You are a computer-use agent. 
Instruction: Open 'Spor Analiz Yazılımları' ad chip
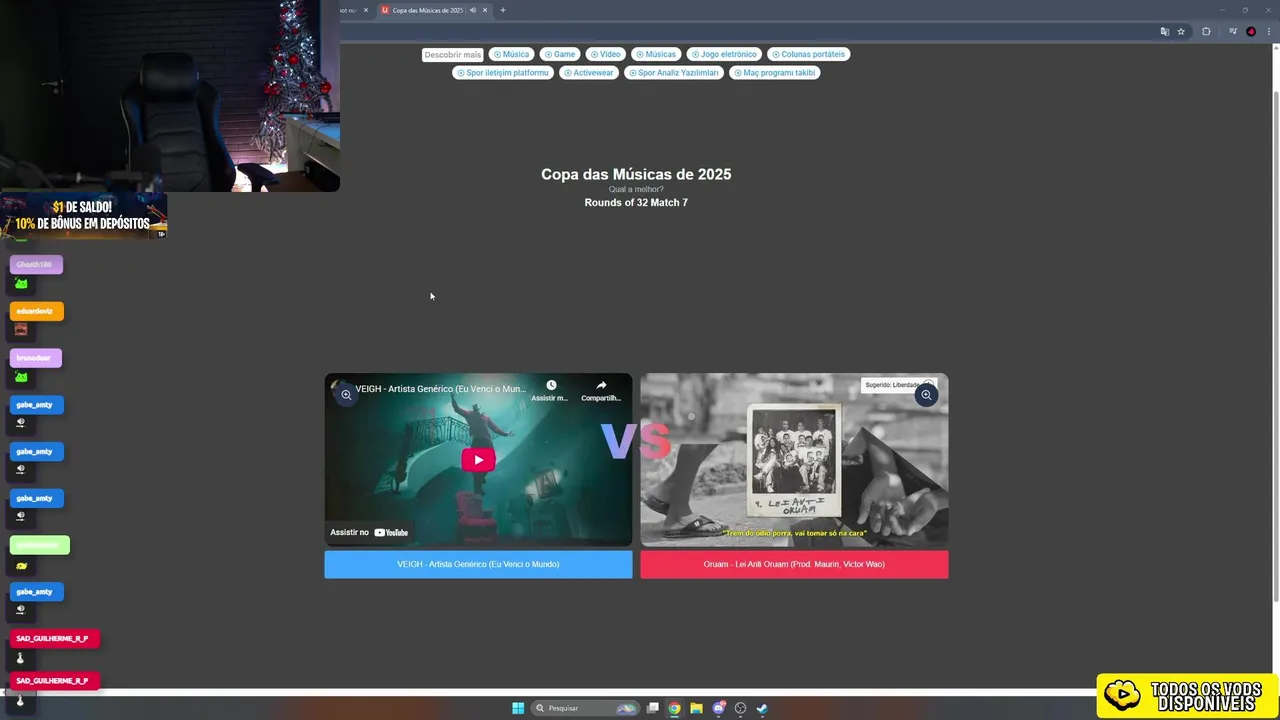[673, 72]
